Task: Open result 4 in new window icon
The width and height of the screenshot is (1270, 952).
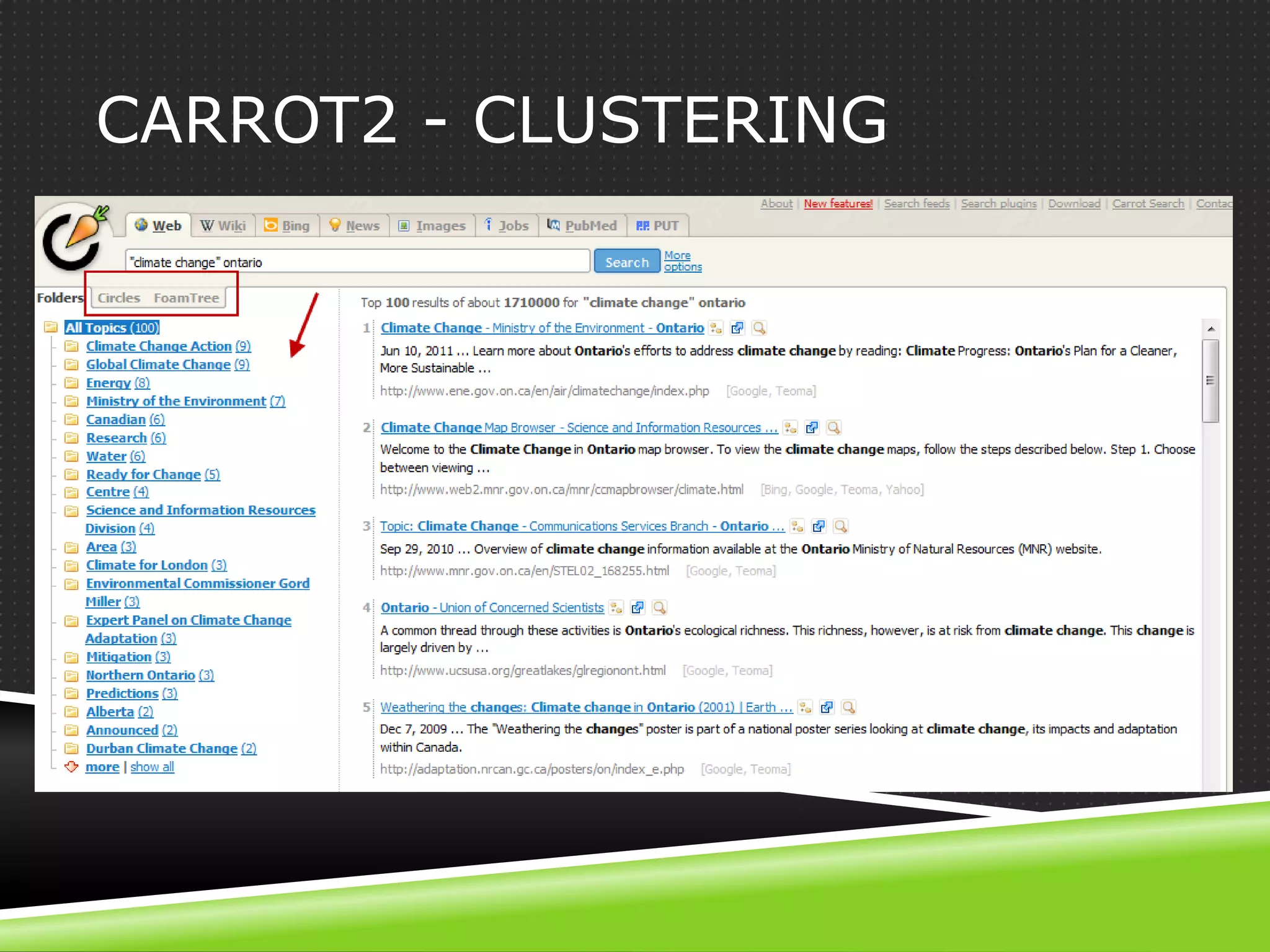Action: click(x=637, y=607)
